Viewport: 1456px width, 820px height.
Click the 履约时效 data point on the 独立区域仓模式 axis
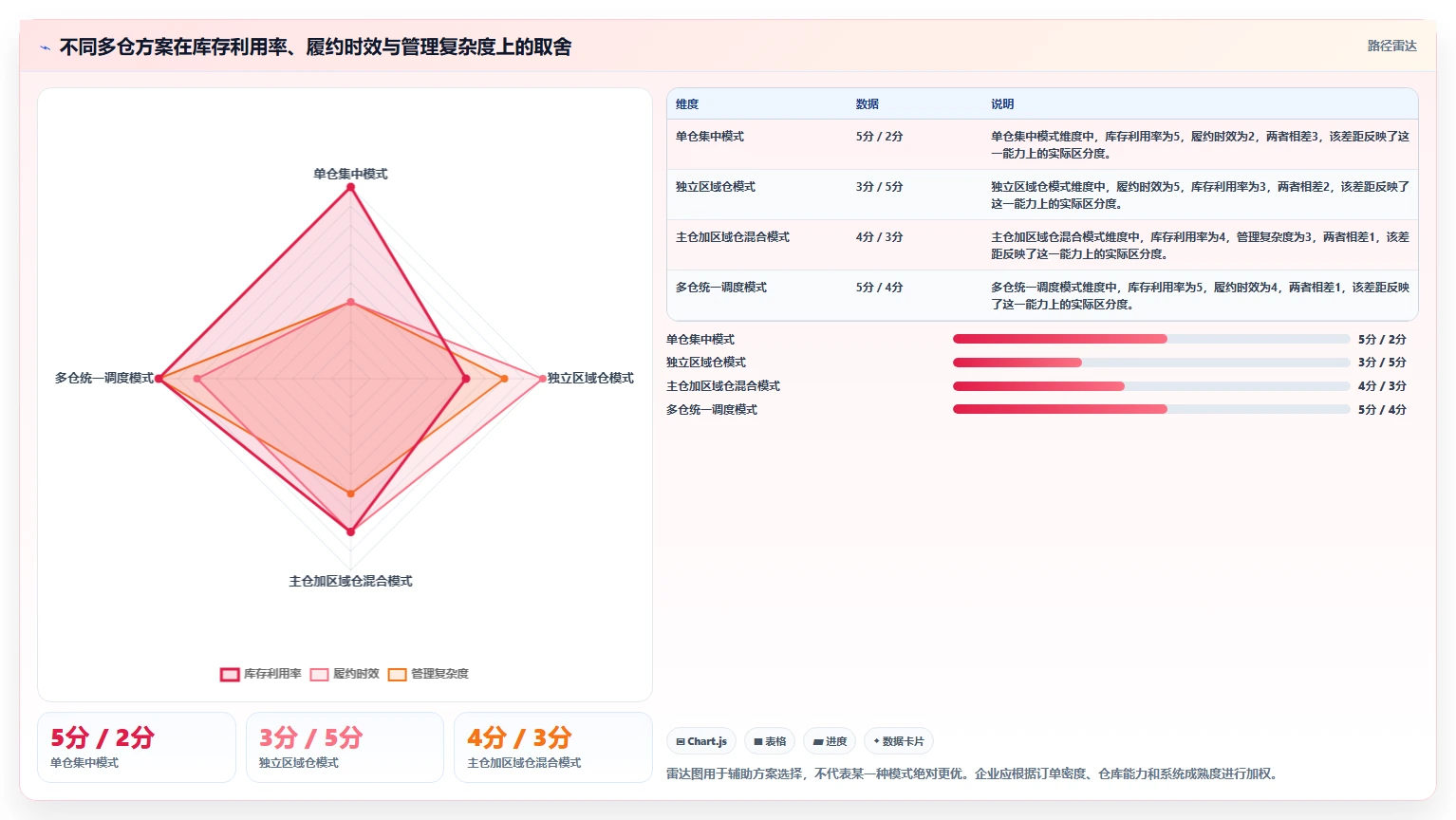543,379
